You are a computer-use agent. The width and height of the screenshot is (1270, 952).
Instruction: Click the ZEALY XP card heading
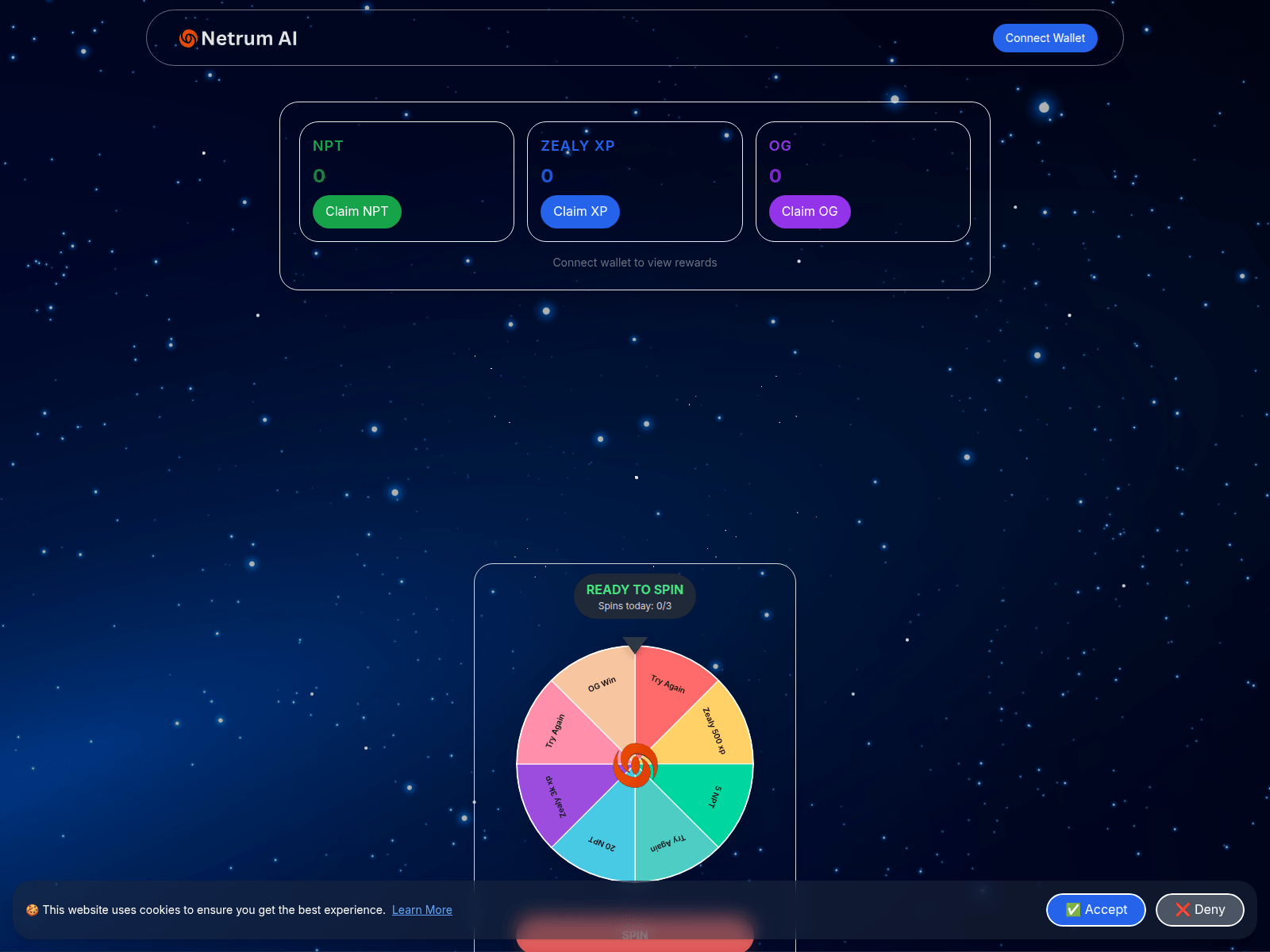(578, 146)
